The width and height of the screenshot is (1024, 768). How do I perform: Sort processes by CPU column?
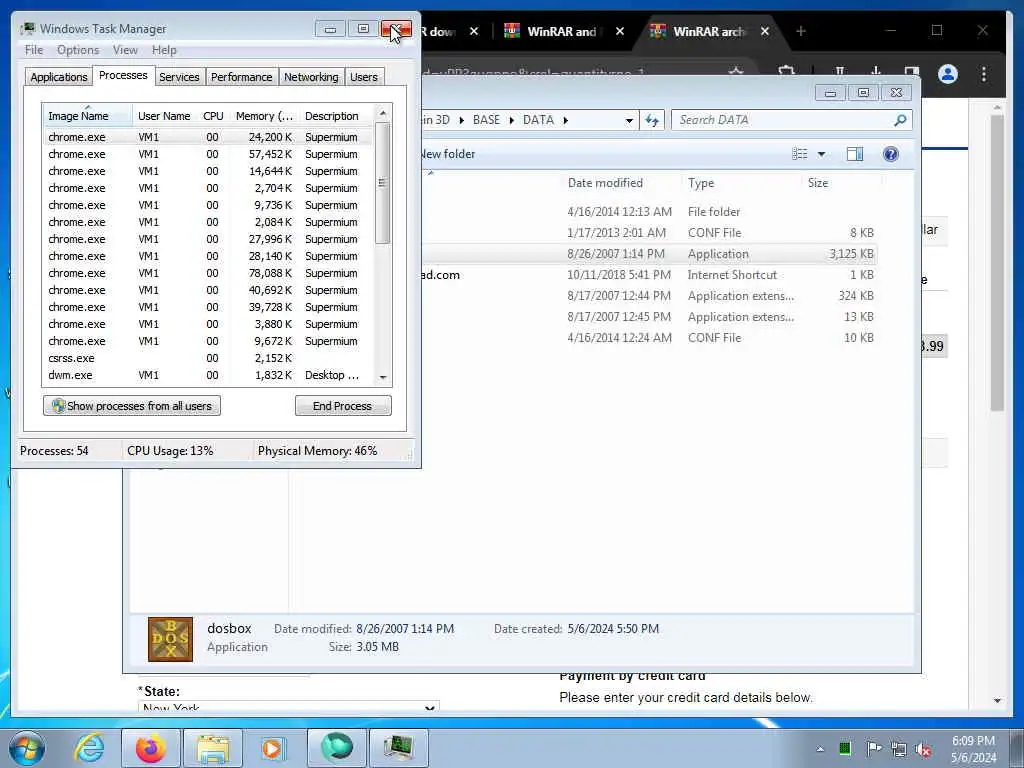coord(213,116)
